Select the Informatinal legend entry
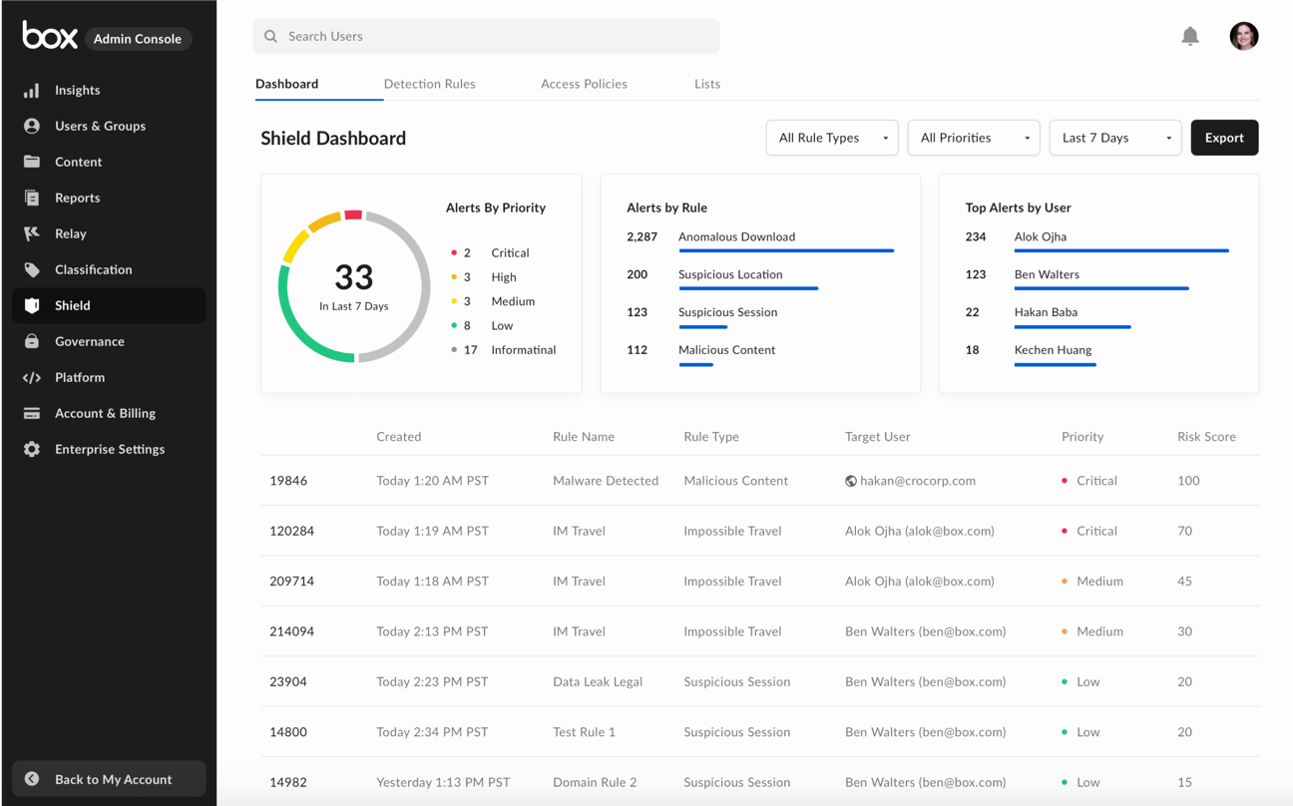The height and width of the screenshot is (806, 1293). click(x=503, y=350)
